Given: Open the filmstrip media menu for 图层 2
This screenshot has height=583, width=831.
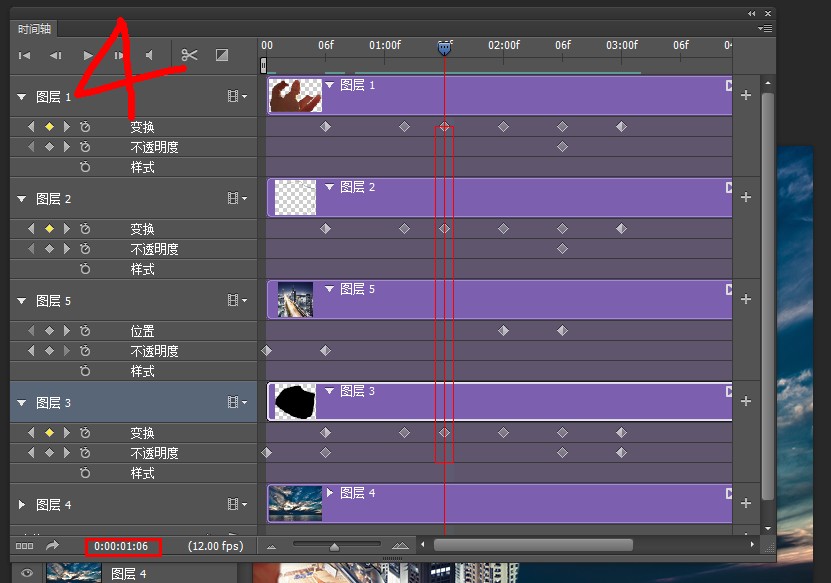Looking at the screenshot, I should pos(237,198).
